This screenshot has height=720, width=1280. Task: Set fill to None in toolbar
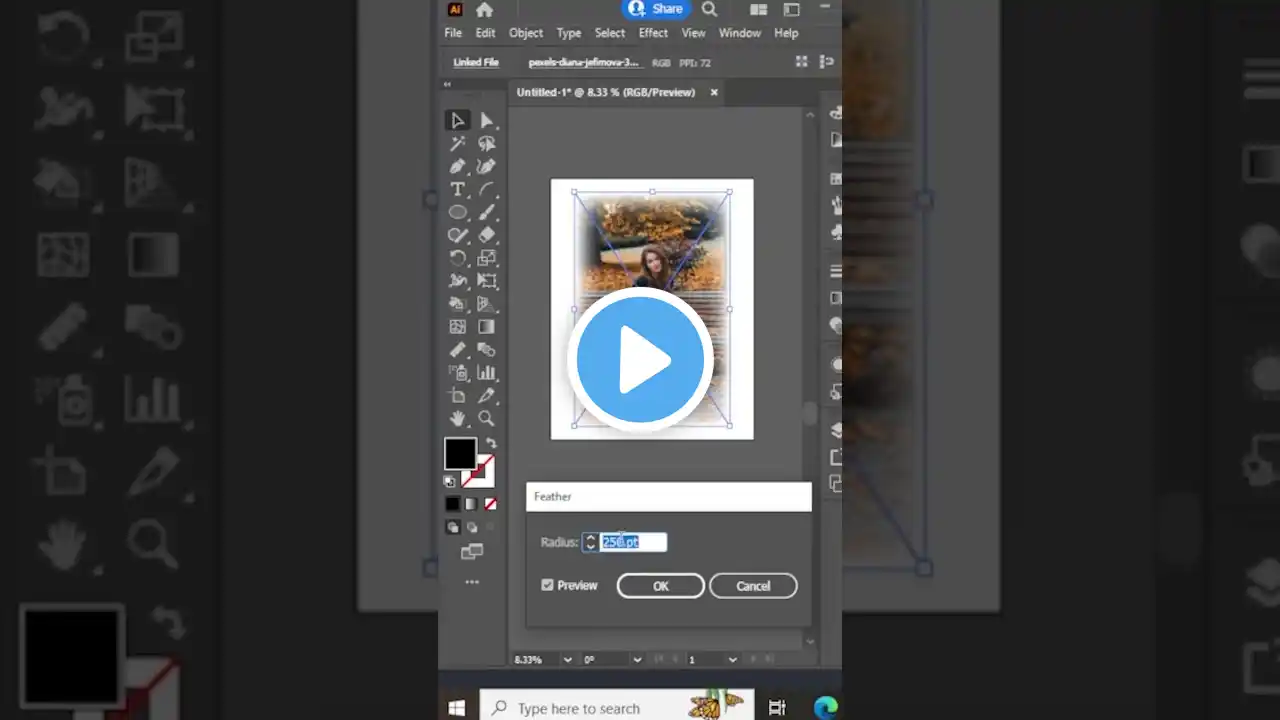point(490,504)
